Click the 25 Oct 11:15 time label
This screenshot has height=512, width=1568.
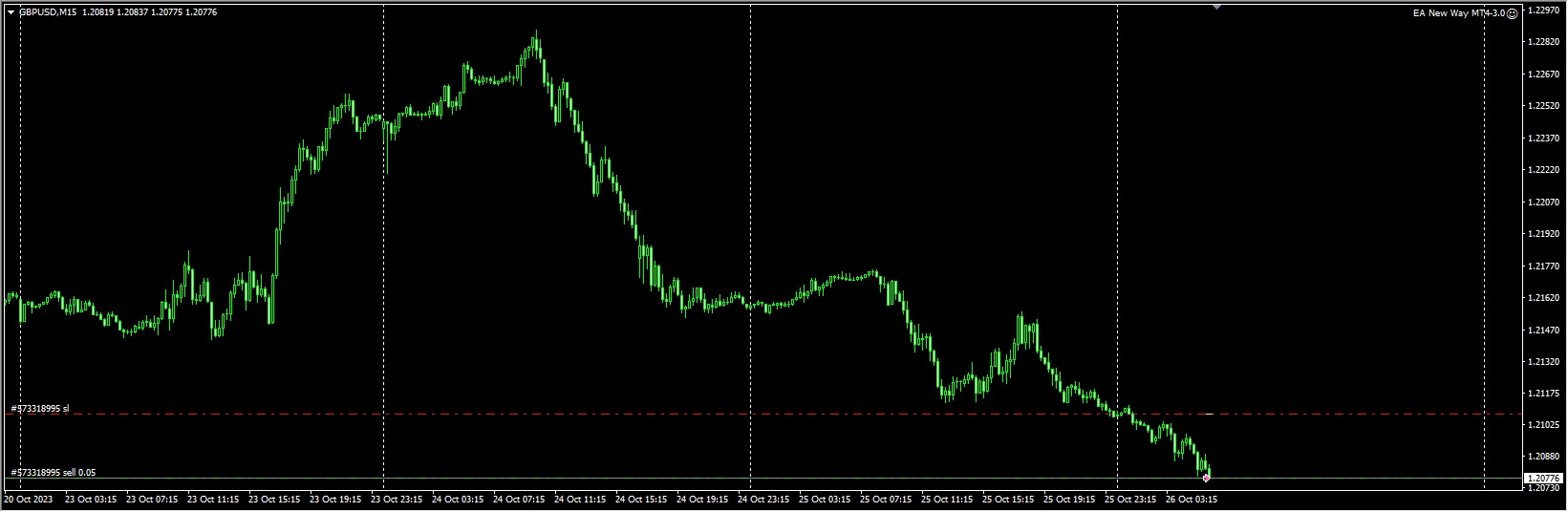947,499
